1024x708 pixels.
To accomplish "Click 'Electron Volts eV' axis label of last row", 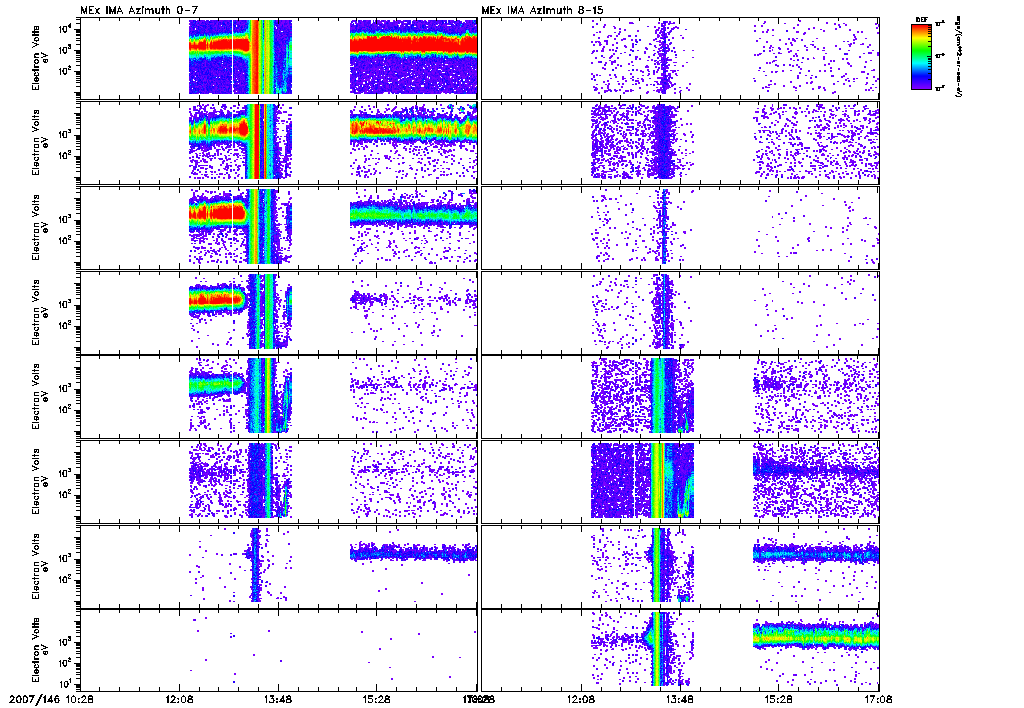I will [40, 651].
